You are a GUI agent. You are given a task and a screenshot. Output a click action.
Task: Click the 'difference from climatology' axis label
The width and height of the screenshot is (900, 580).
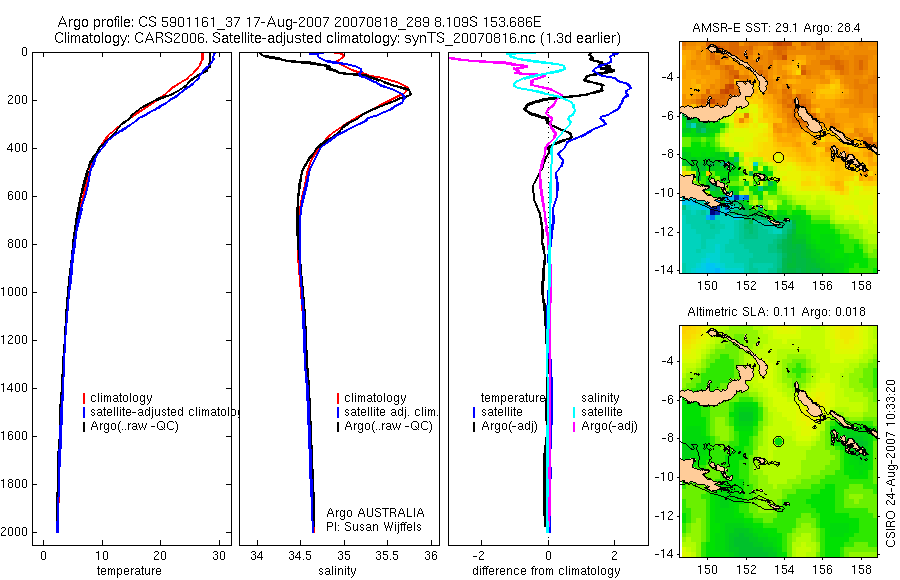click(x=546, y=571)
